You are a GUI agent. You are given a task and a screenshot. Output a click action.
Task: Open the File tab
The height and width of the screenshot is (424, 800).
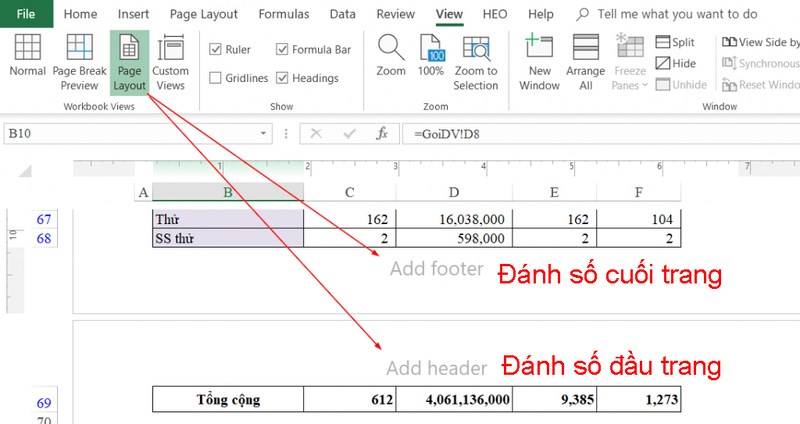[26, 14]
